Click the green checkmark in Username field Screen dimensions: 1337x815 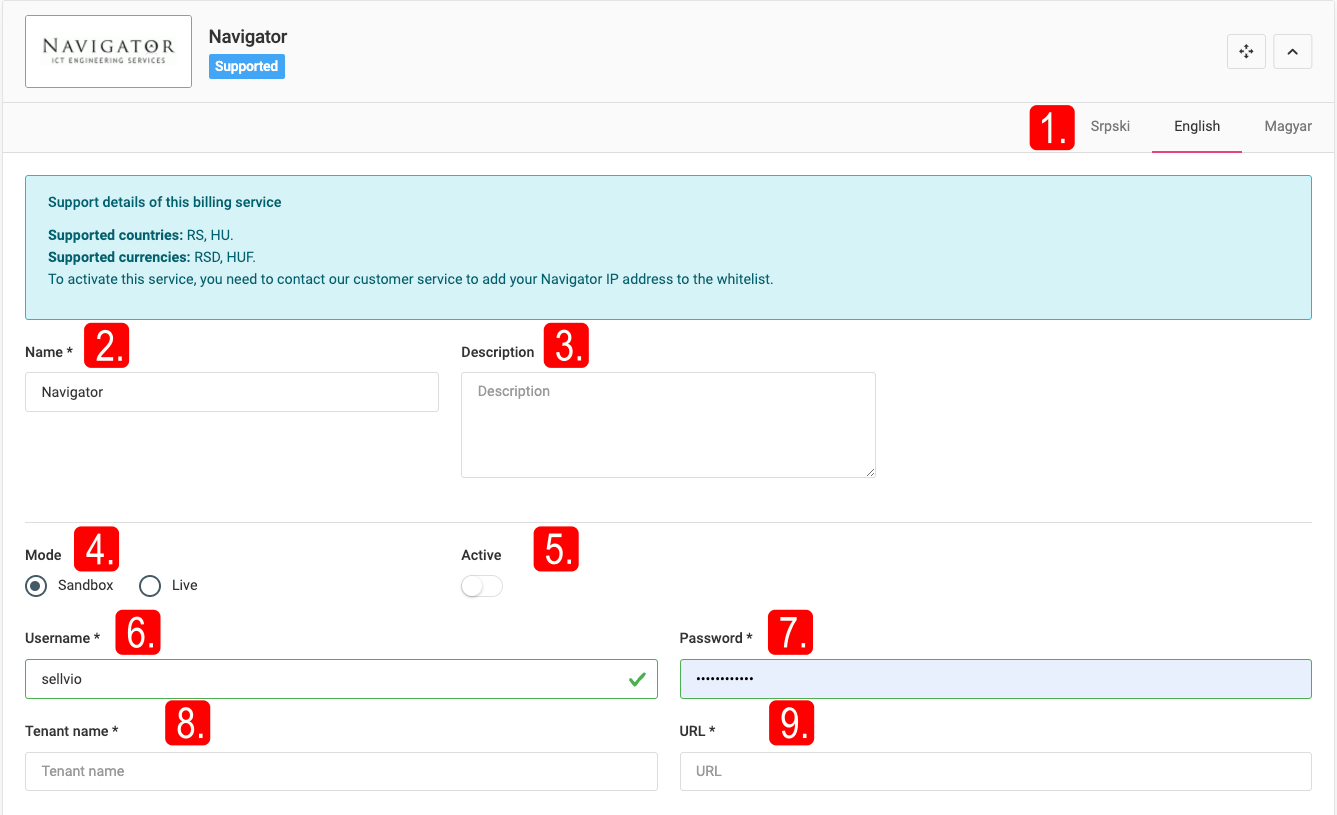coord(637,680)
